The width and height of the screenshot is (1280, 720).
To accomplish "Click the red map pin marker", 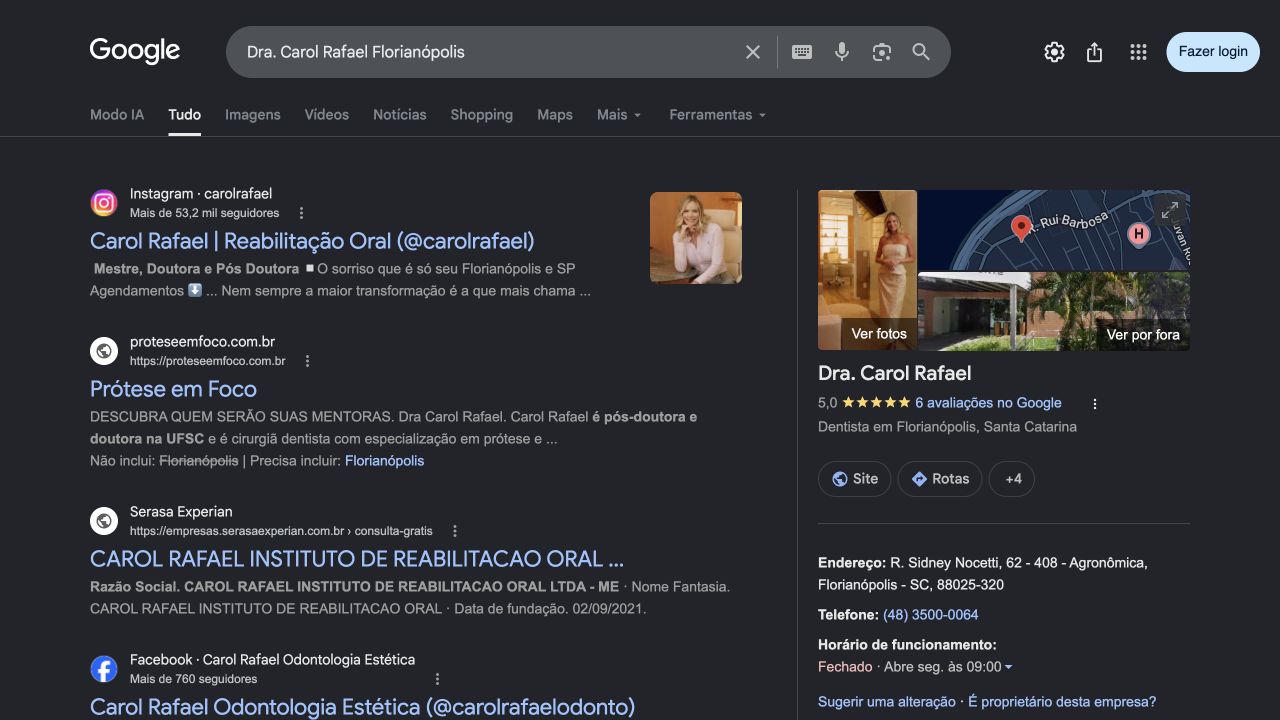I will tap(1021, 228).
